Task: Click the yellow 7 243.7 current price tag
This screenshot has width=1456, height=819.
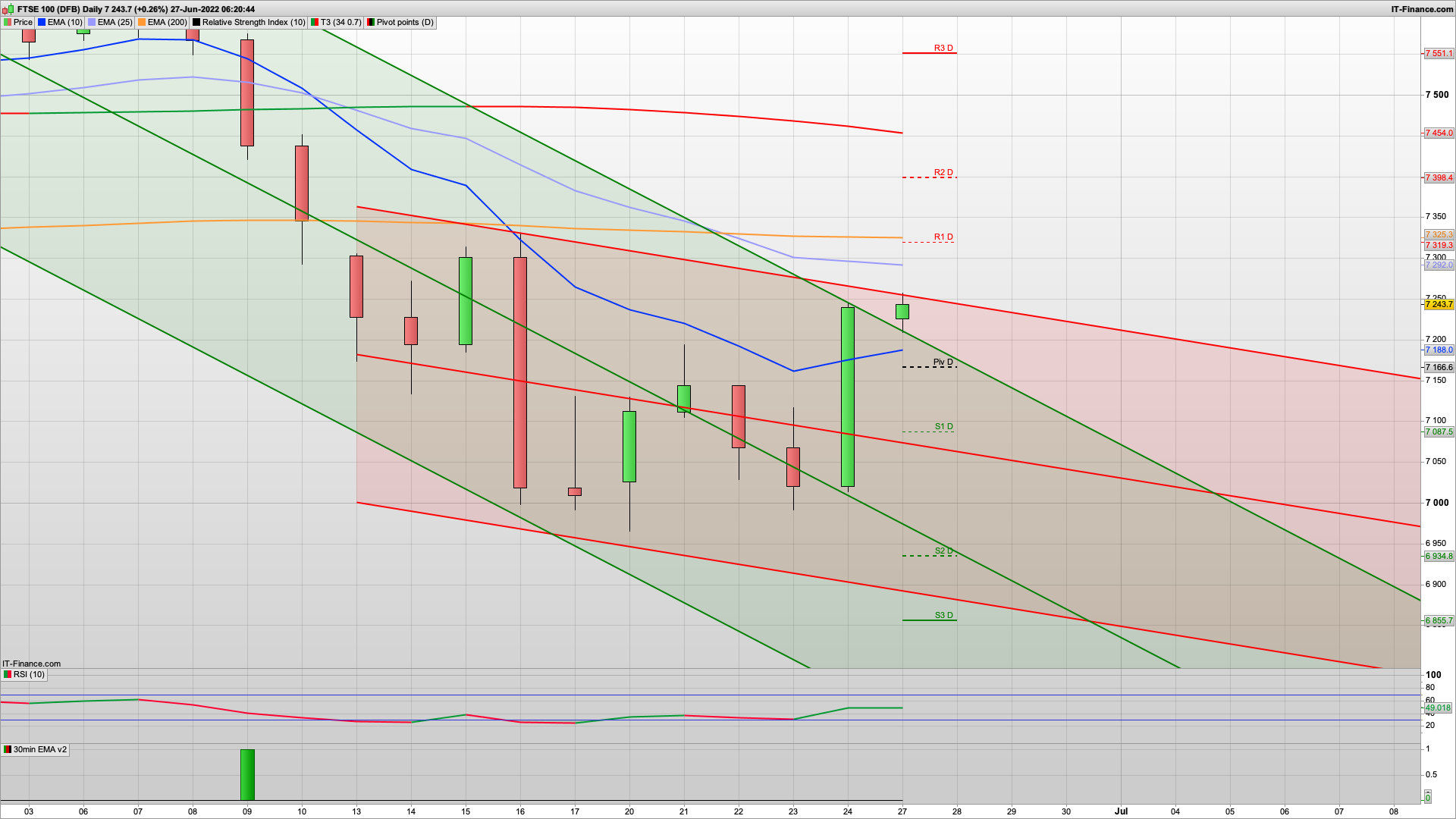Action: pyautogui.click(x=1439, y=305)
